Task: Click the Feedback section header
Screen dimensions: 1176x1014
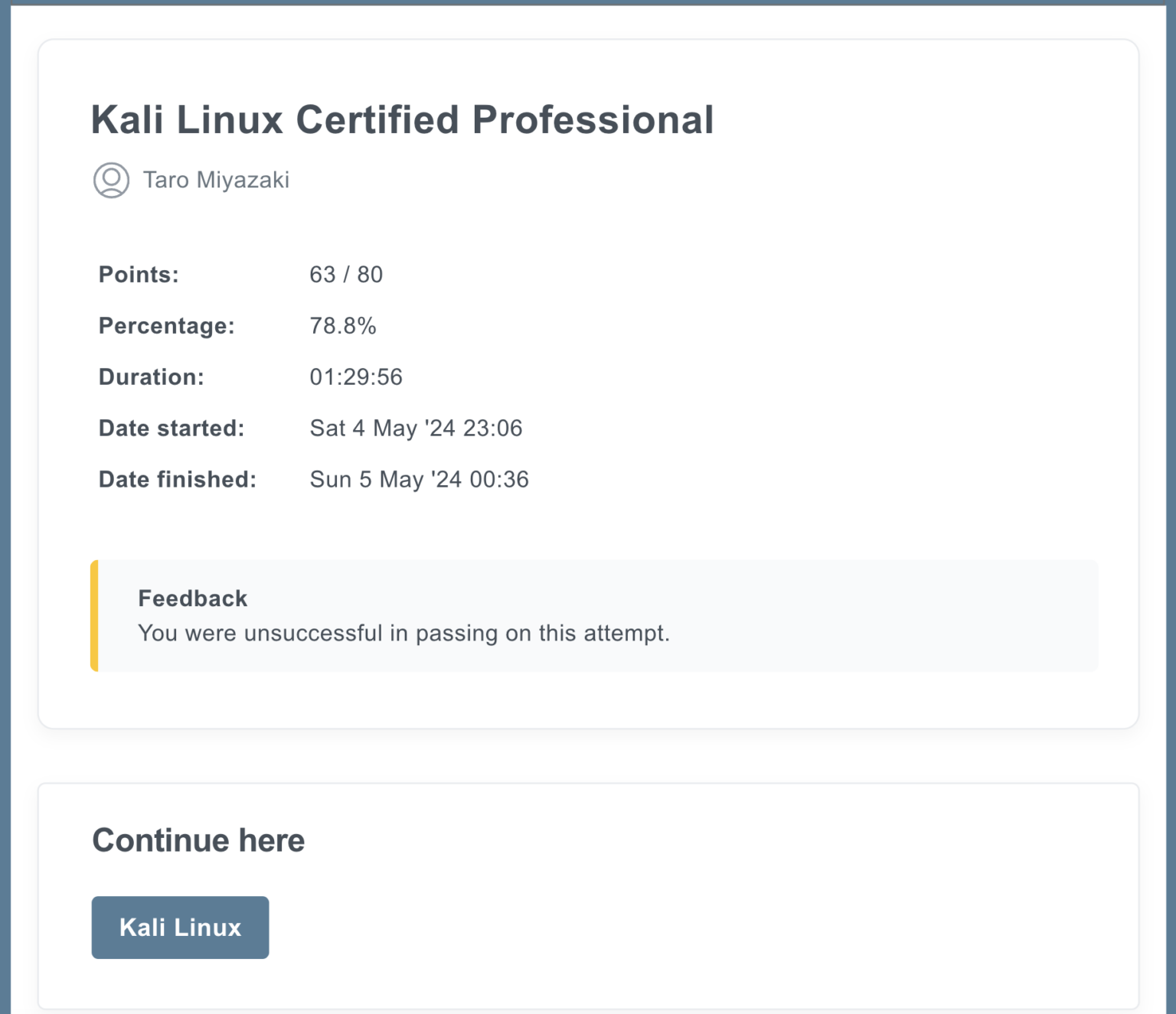Action: point(192,598)
